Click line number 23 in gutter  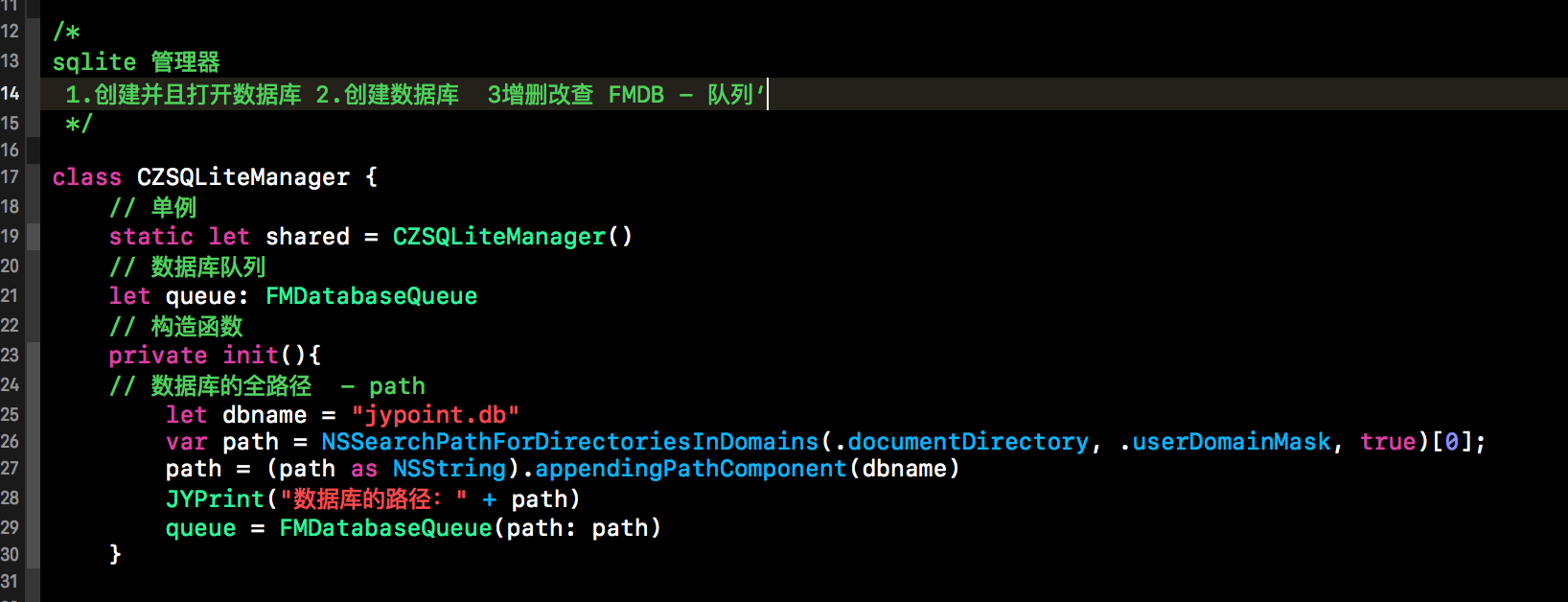(x=10, y=355)
